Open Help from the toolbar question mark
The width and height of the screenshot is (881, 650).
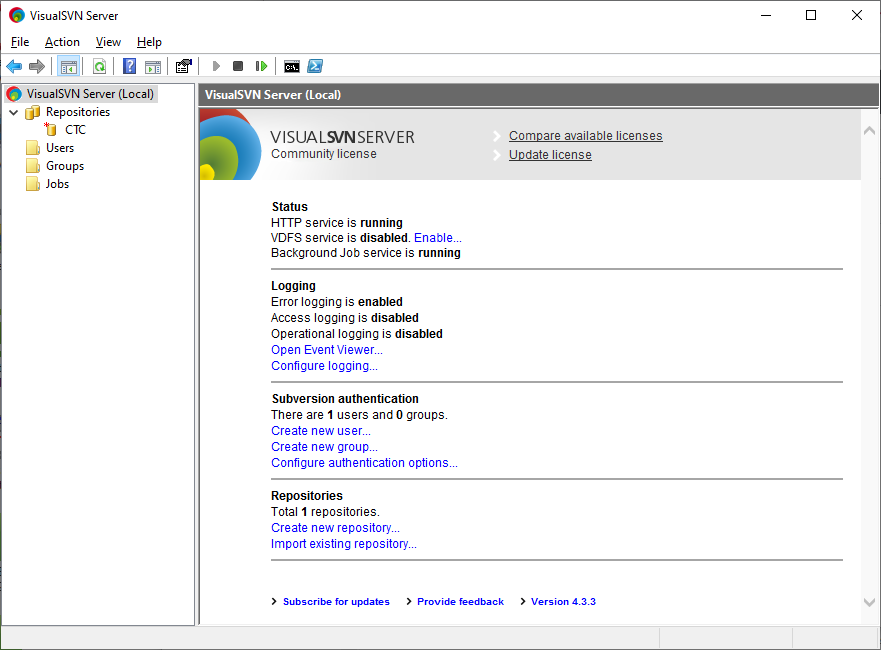[x=129, y=66]
